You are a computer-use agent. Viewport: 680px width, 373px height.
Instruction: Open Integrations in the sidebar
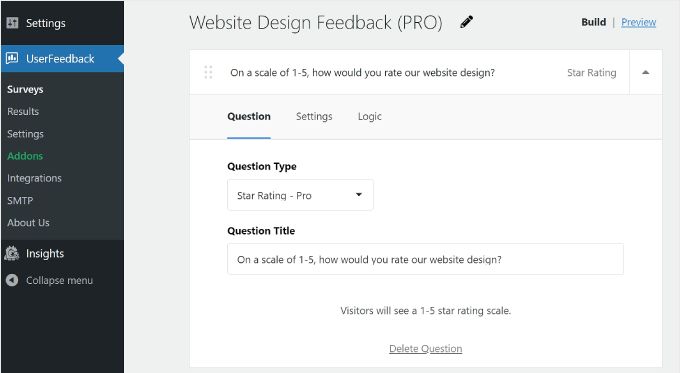(x=34, y=178)
